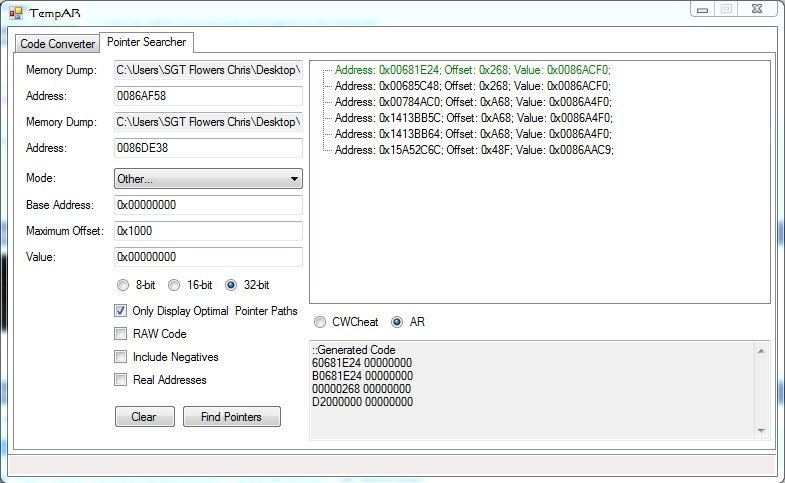Viewport: 785px width, 483px height.
Task: Click the Address field containing 0086AF58
Action: 208,96
